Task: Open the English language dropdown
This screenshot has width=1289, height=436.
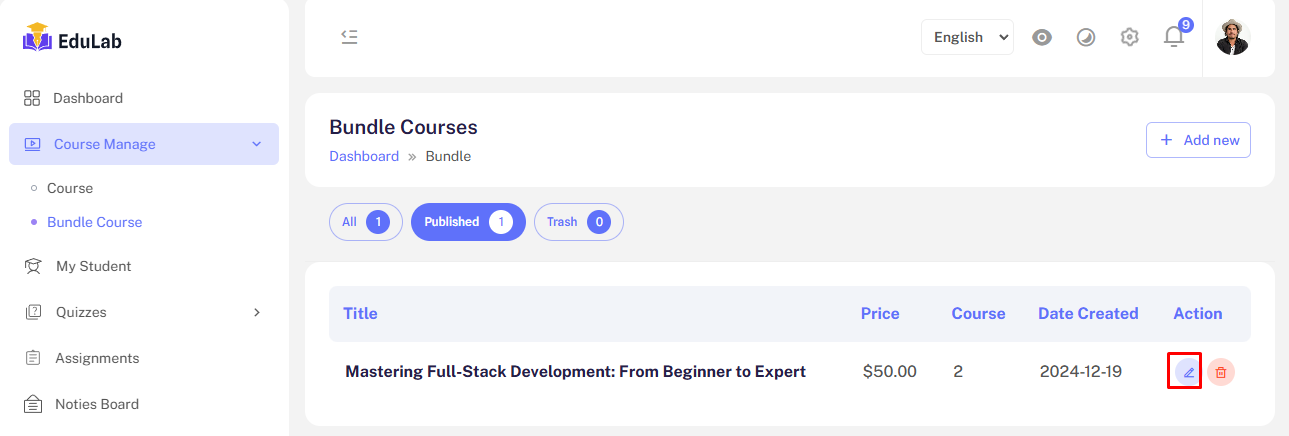Action: point(967,37)
